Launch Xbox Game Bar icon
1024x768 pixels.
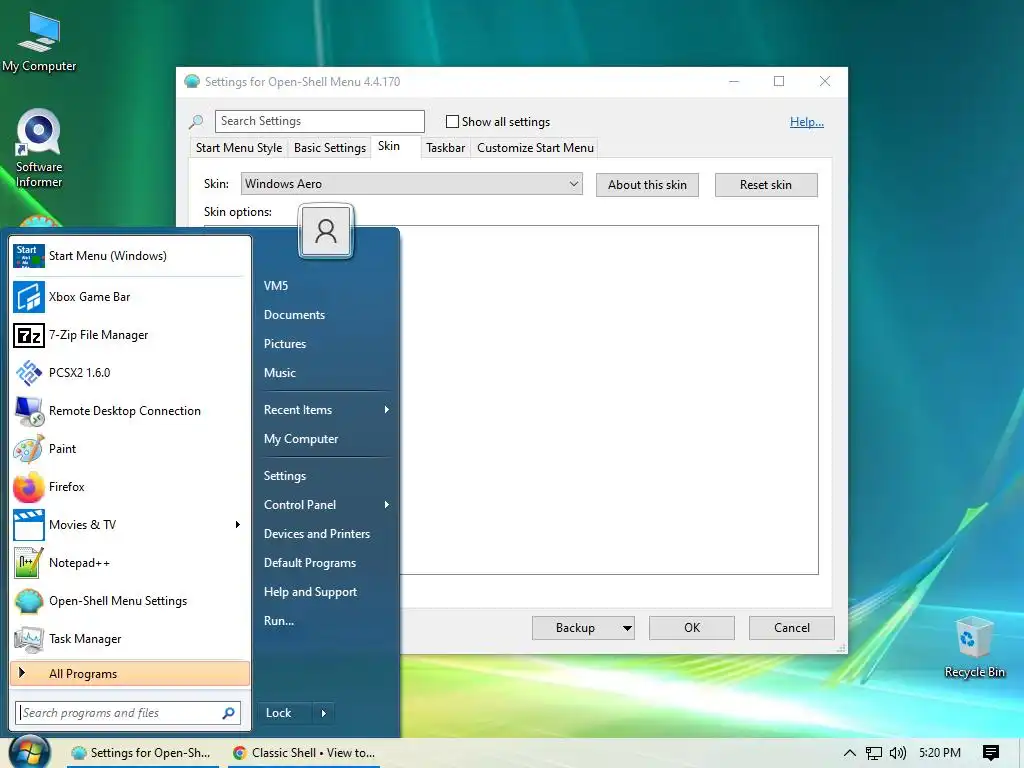[x=29, y=296]
